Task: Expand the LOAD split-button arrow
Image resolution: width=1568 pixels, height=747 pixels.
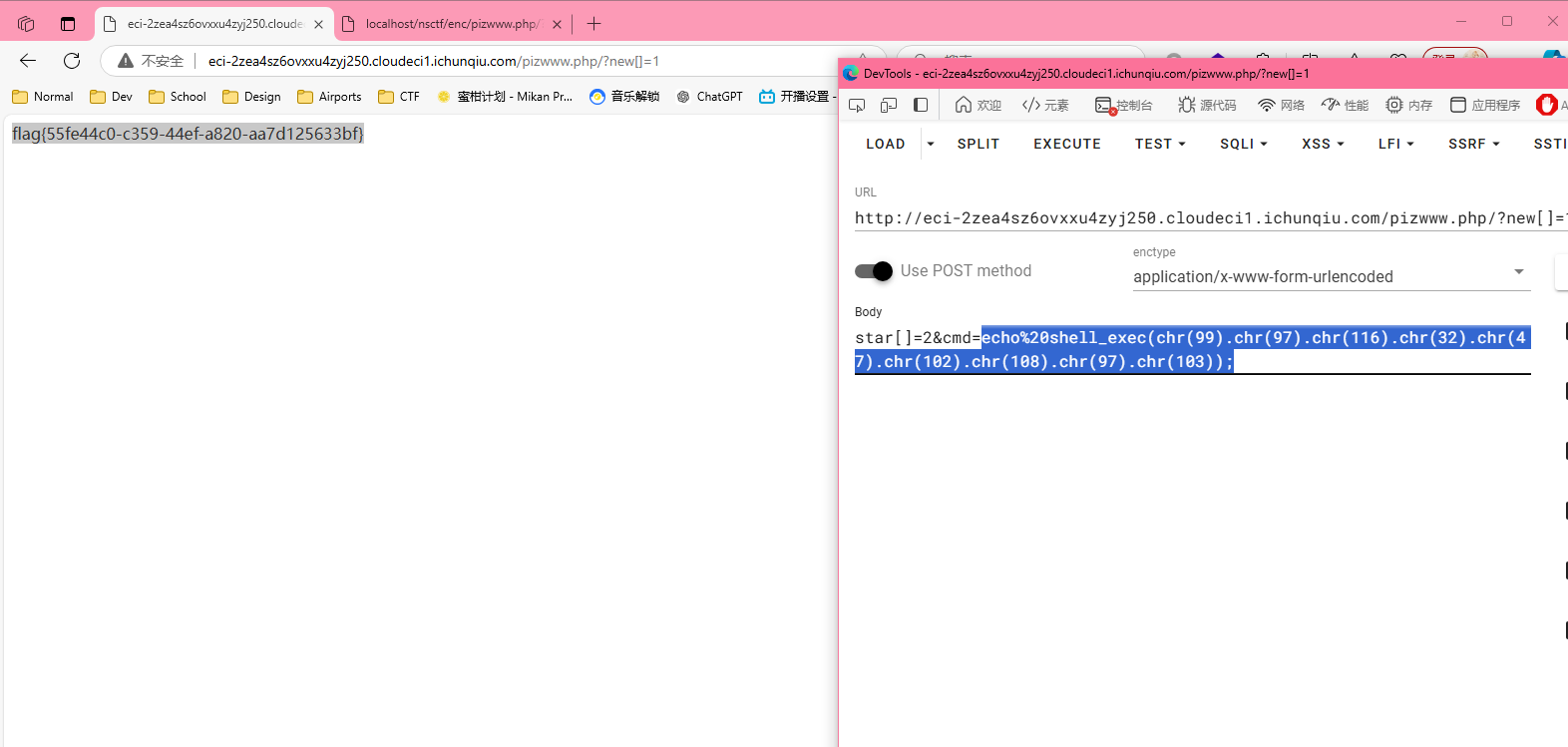Action: [931, 144]
